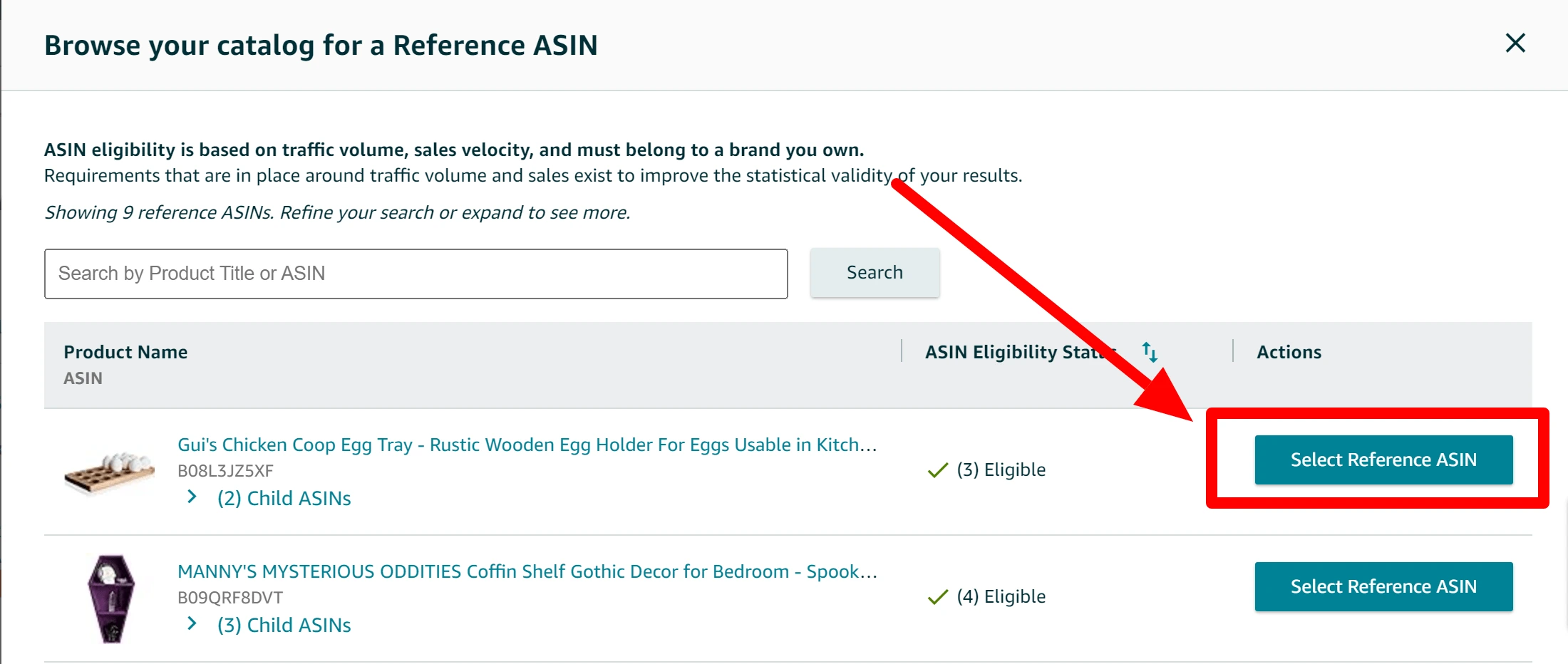
Task: Click the Product Name column header
Action: [x=125, y=352]
